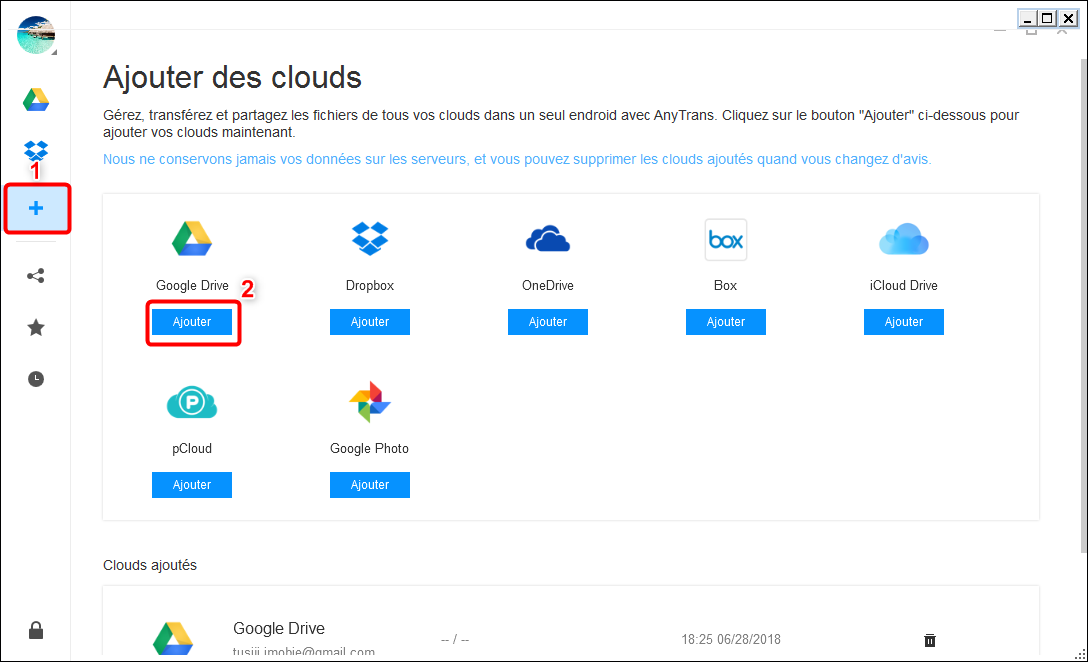Open Google Drive in the left sidebar
This screenshot has height=662, width=1088.
(36, 100)
